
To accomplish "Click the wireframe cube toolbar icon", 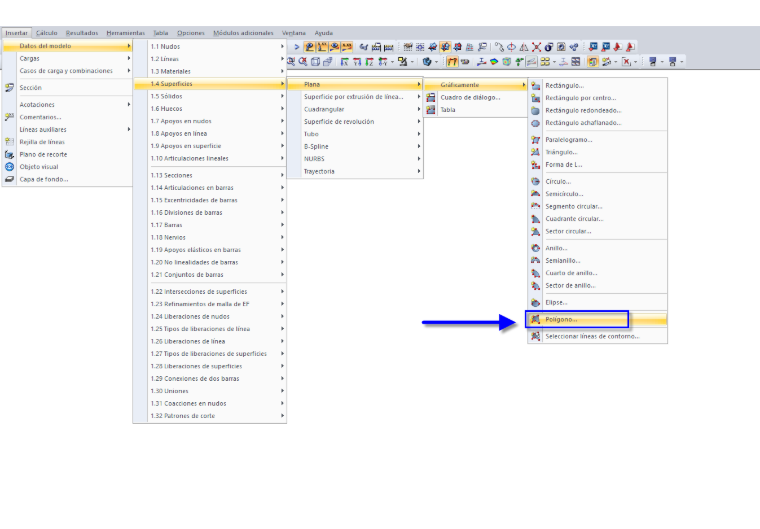I will [x=316, y=62].
